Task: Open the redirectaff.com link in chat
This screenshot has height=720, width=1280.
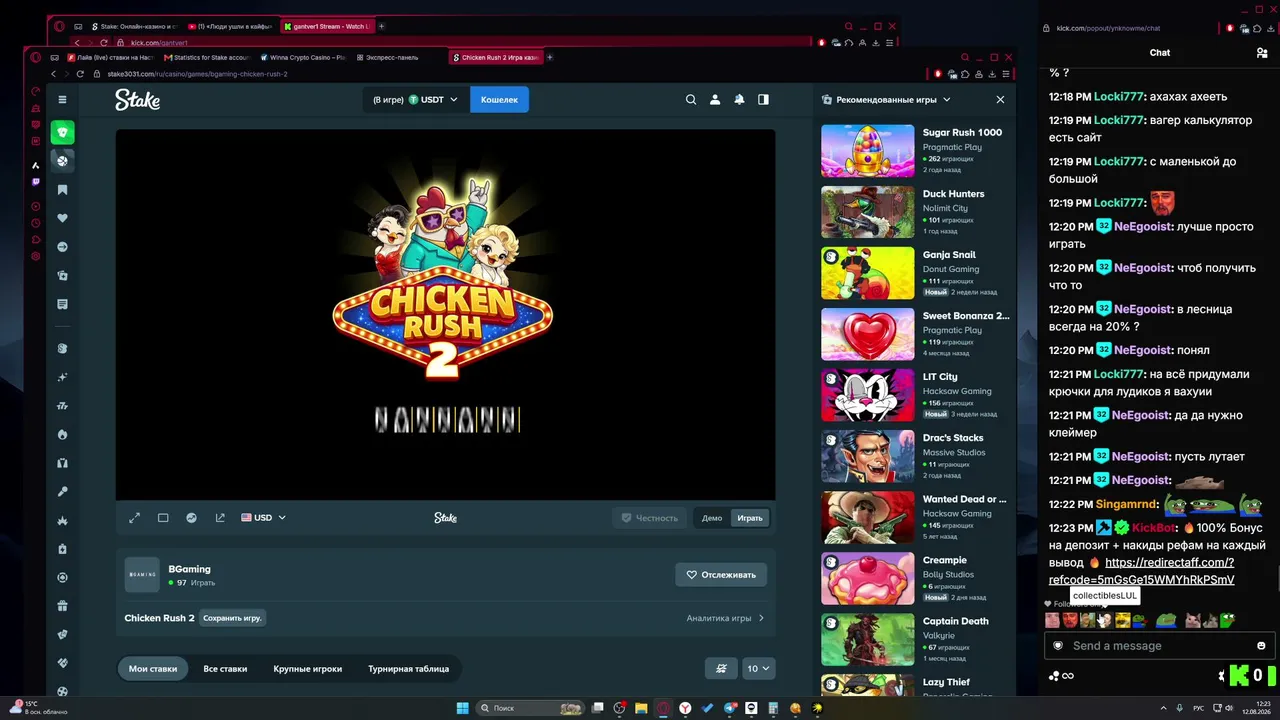Action: 1141,571
